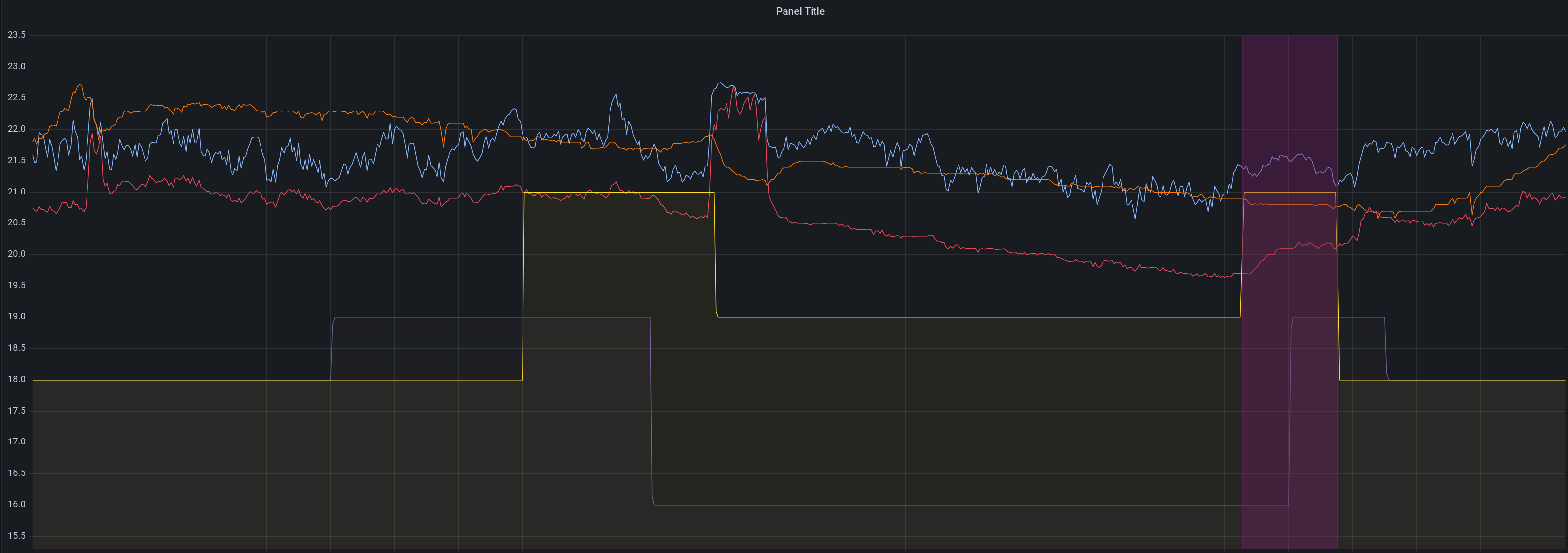Click the 21.5 y-axis label
Image resolution: width=1568 pixels, height=553 pixels.
(x=16, y=161)
